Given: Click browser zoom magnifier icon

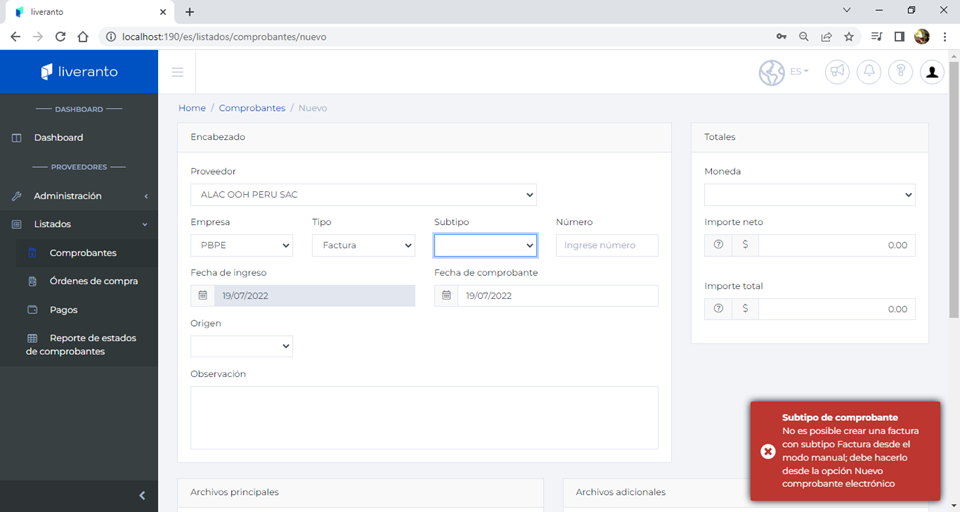Looking at the screenshot, I should [x=803, y=37].
